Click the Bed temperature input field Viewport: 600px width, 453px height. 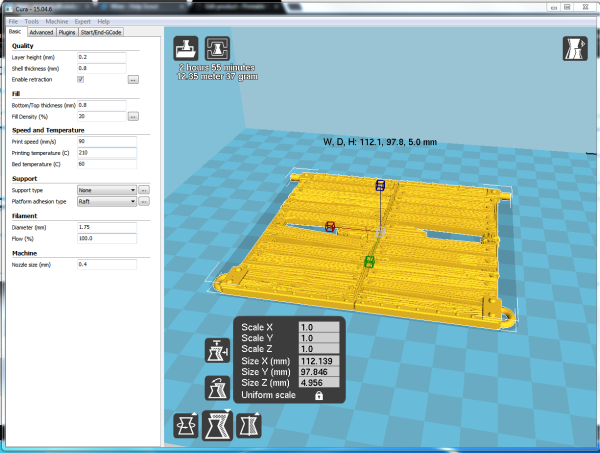click(x=107, y=164)
